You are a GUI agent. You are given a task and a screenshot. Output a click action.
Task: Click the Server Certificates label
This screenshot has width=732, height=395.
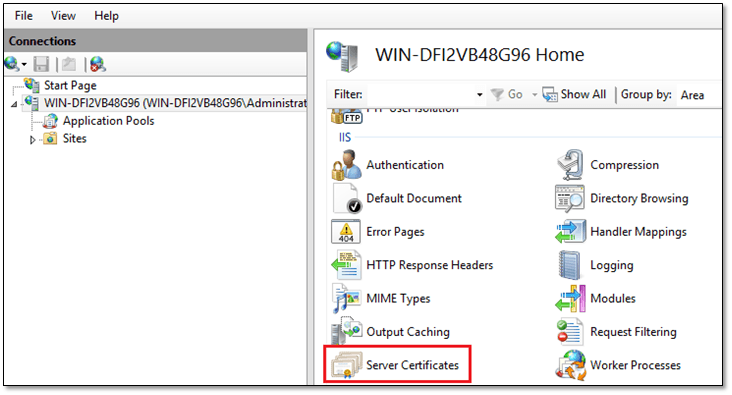(x=413, y=365)
